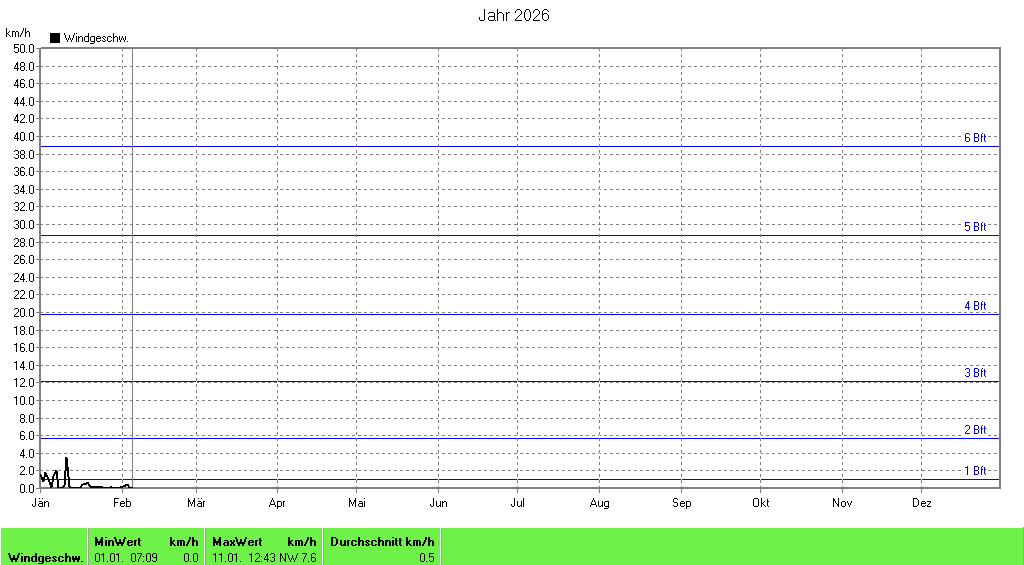Click the 50.0 value on the y-axis
1024x565 pixels.
(x=24, y=48)
